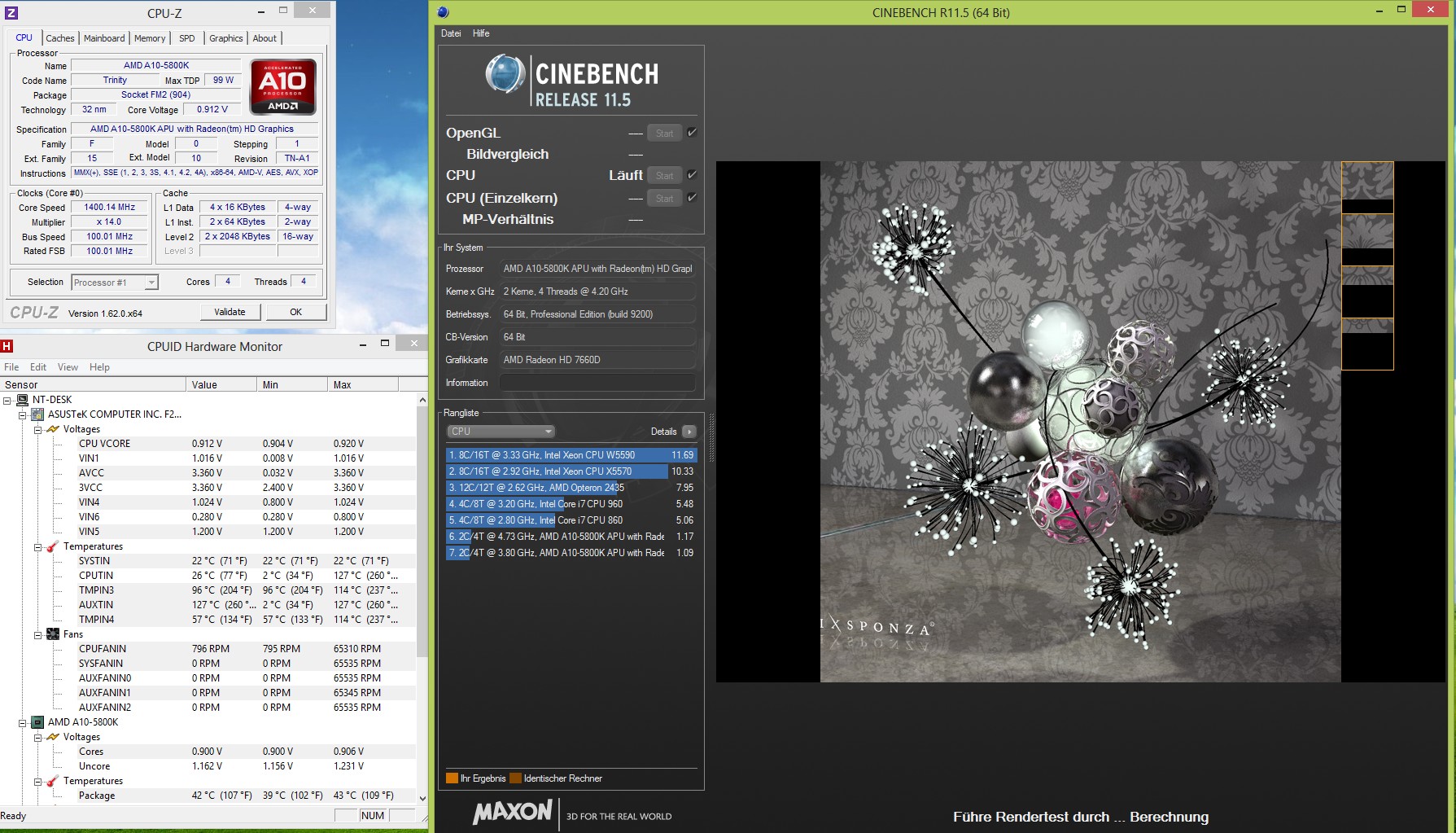Open the Hilfe menu in CINEBENCH
Viewport: 1456px width, 833px height.
(481, 33)
